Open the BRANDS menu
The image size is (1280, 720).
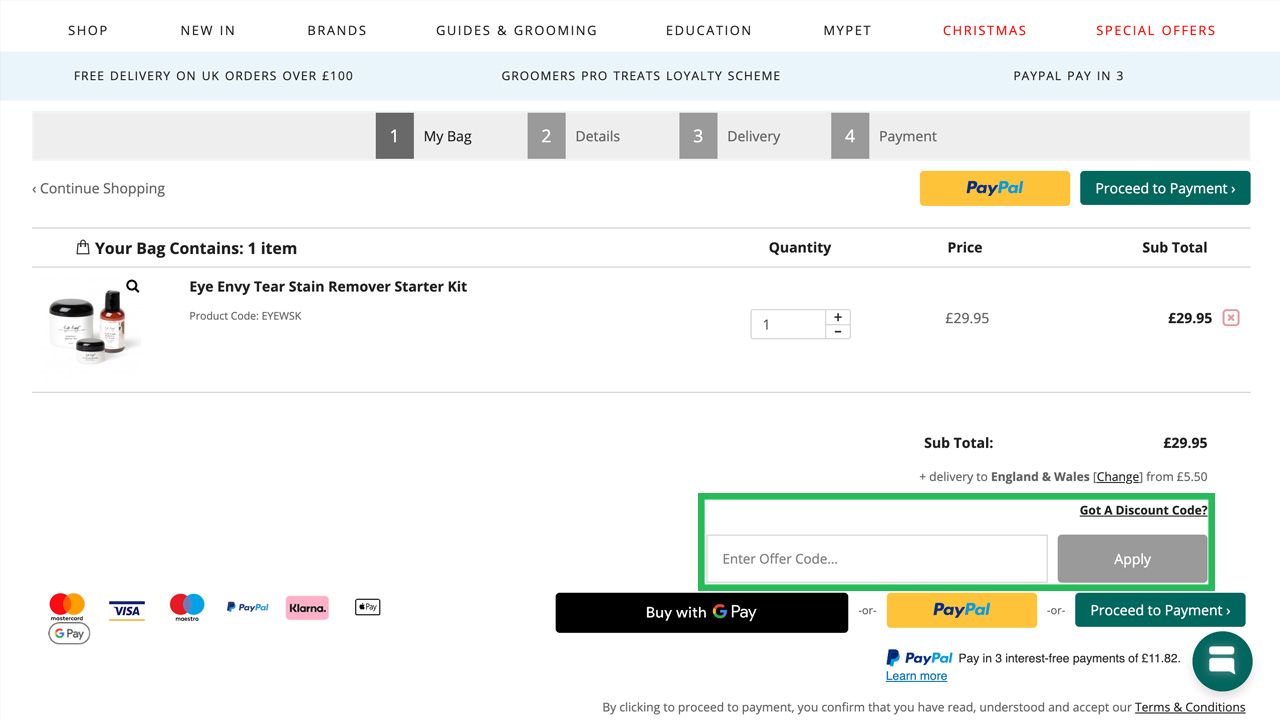337,30
